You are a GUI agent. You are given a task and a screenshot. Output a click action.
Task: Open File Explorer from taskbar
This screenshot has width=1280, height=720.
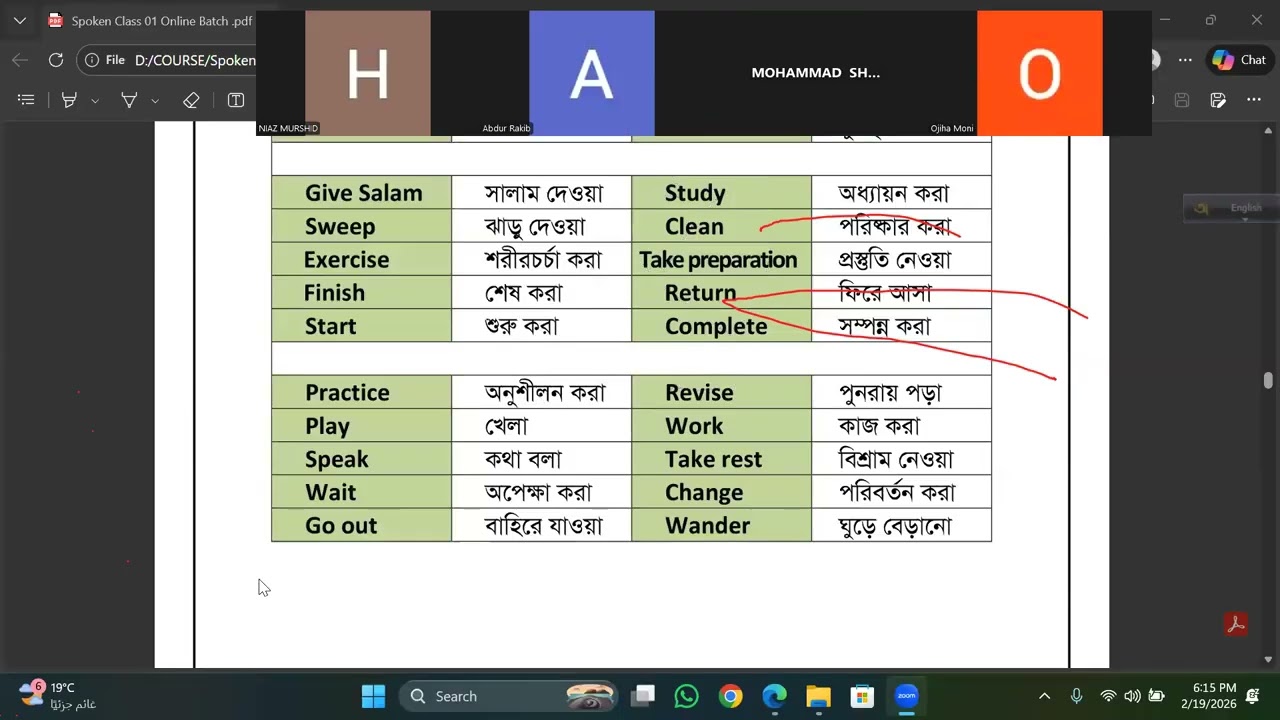[x=819, y=696]
